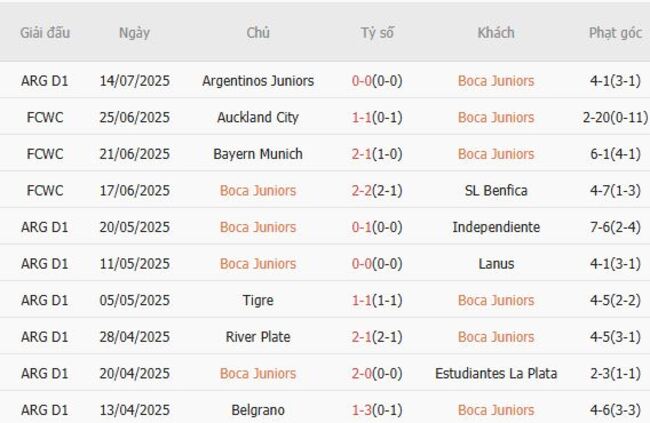Viewport: 650px width, 423px height.
Task: Click the Lanus team name
Action: [496, 264]
